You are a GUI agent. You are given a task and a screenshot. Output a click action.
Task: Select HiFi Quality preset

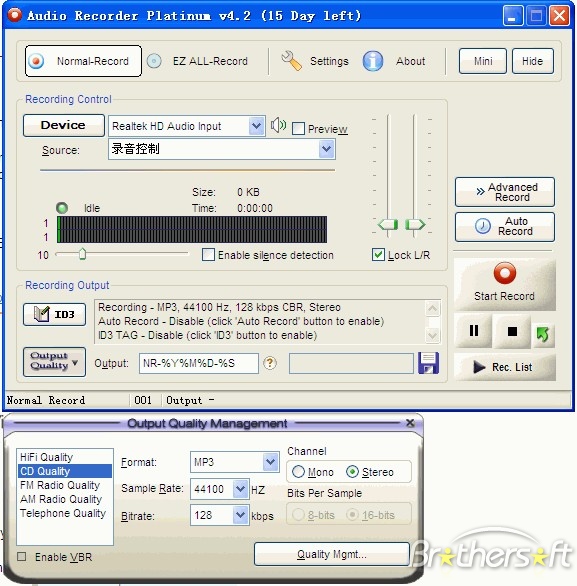point(65,457)
